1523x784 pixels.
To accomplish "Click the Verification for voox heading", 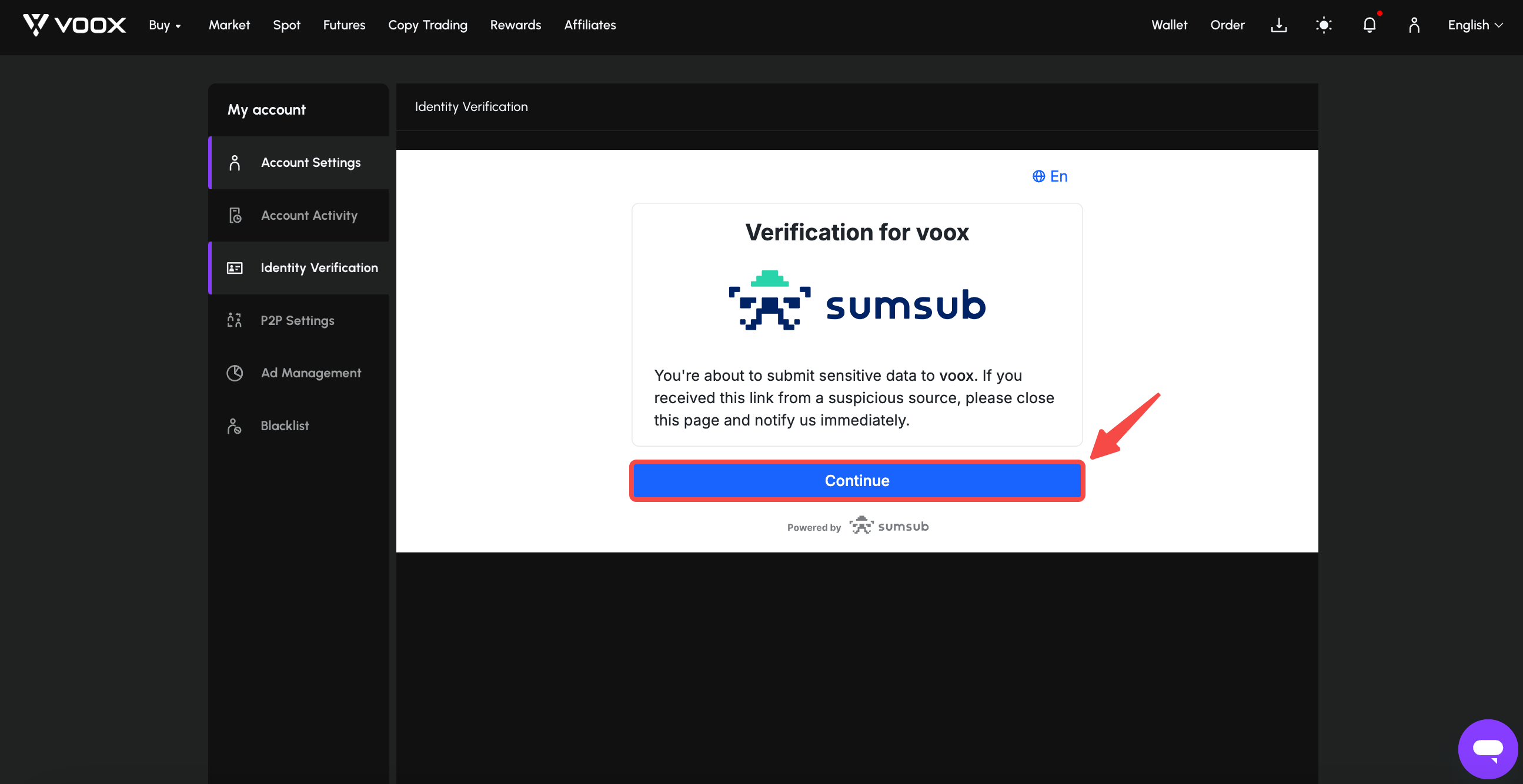I will pyautogui.click(x=857, y=232).
